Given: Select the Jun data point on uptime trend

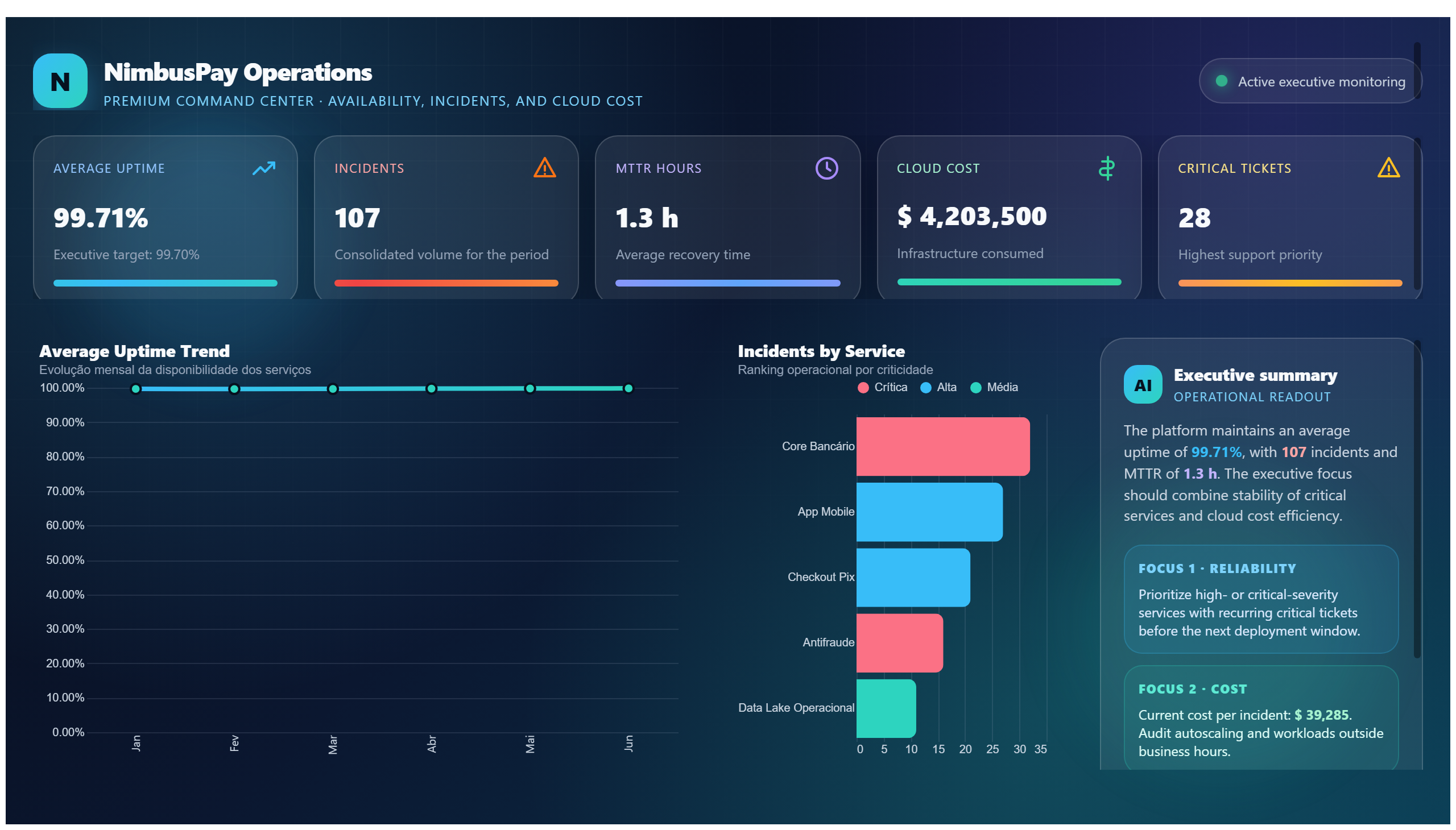Looking at the screenshot, I should pyautogui.click(x=628, y=389).
